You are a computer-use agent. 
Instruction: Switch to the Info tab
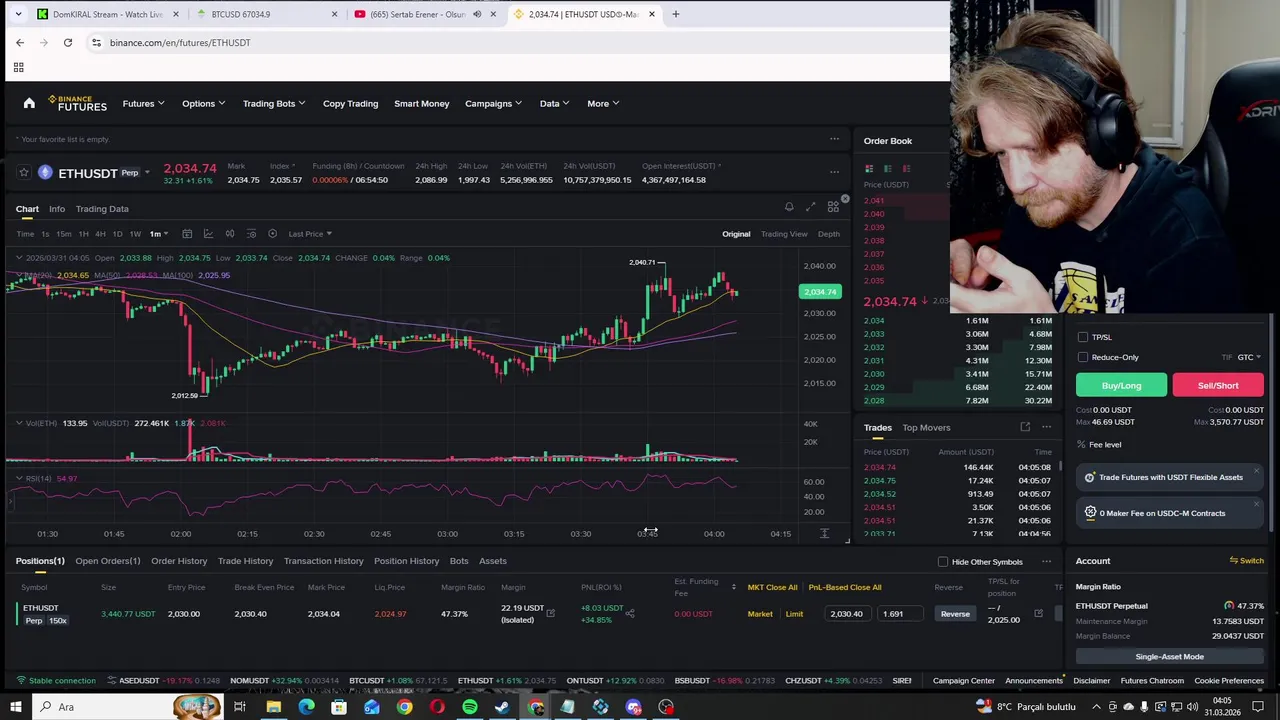57,209
